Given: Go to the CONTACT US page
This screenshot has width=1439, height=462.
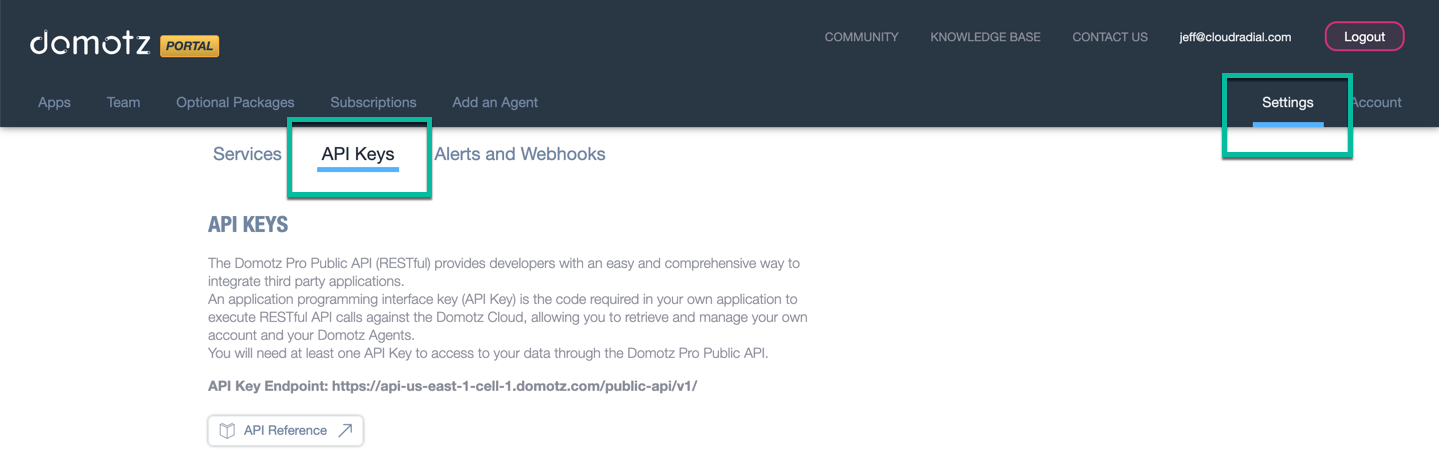Looking at the screenshot, I should [x=1110, y=37].
